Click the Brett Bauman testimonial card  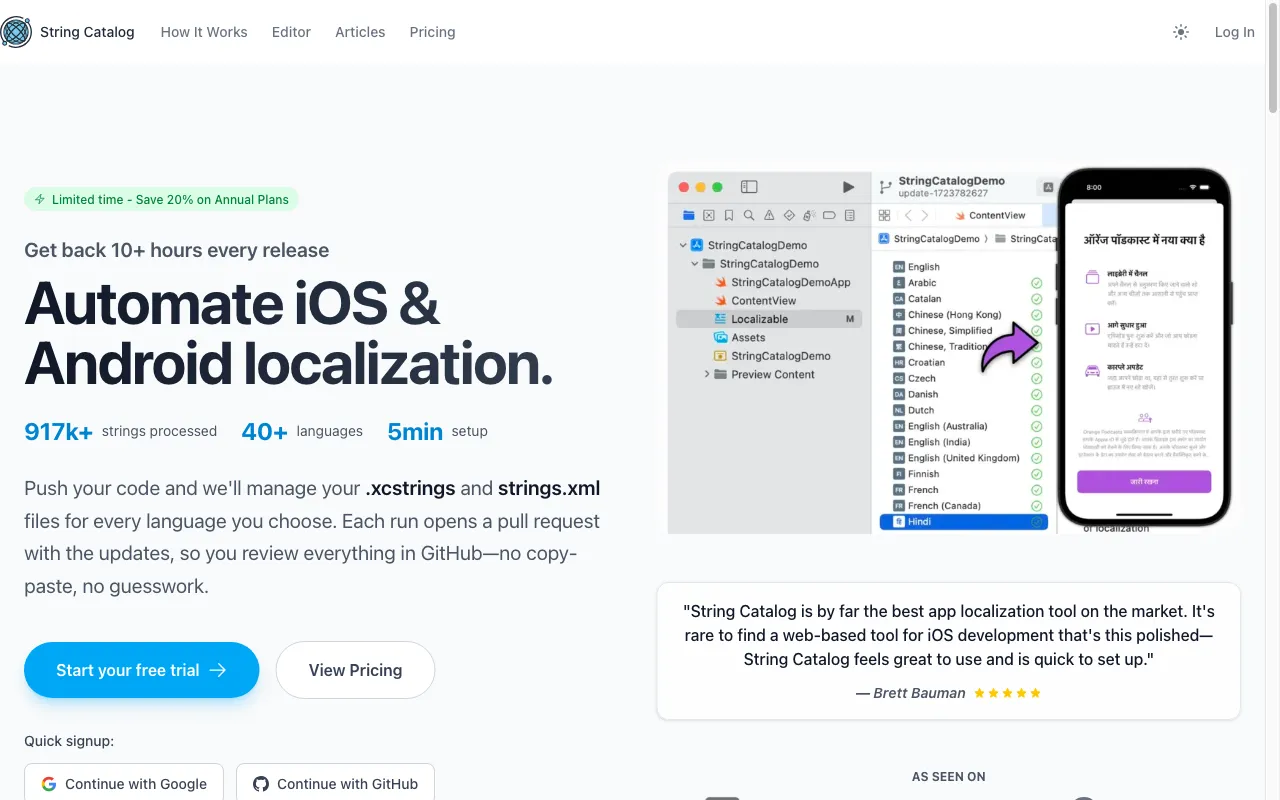click(948, 651)
